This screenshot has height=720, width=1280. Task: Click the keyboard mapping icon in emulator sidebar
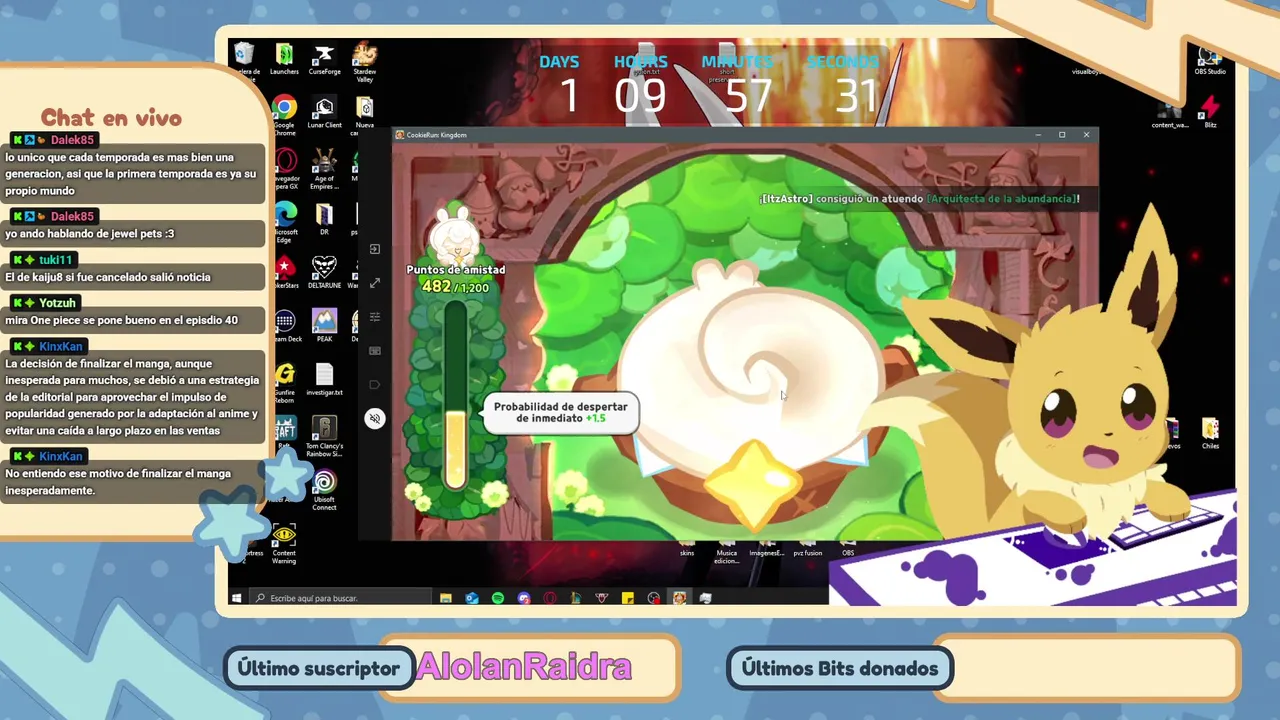tap(375, 351)
